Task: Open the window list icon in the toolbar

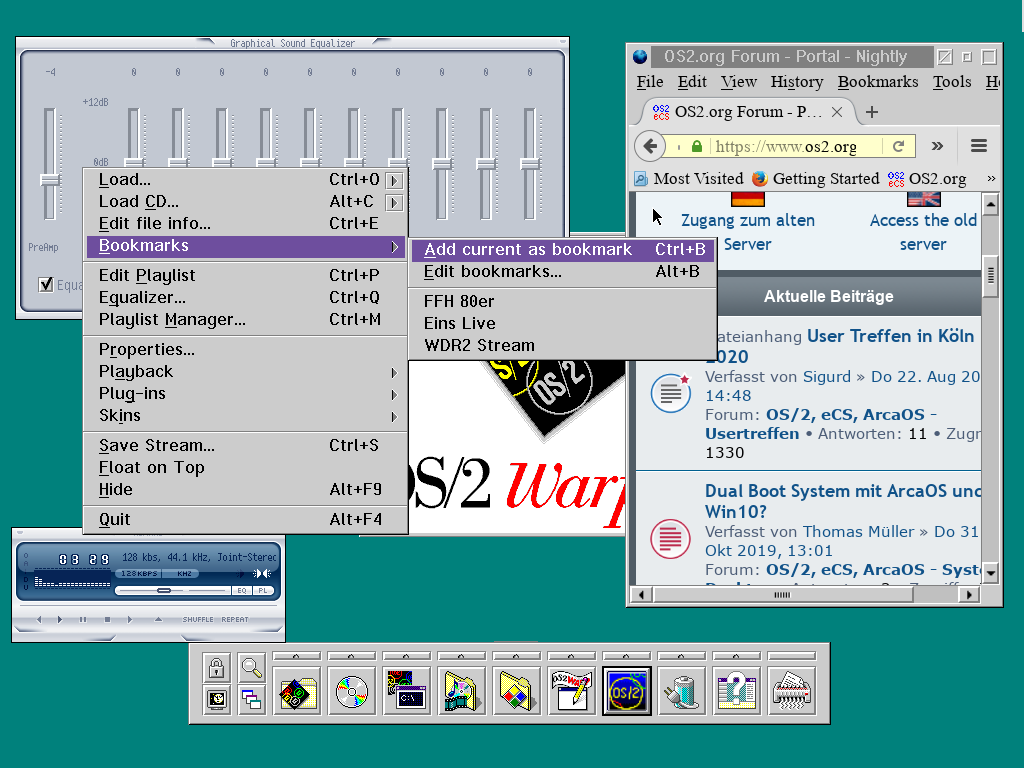Action: tap(251, 699)
